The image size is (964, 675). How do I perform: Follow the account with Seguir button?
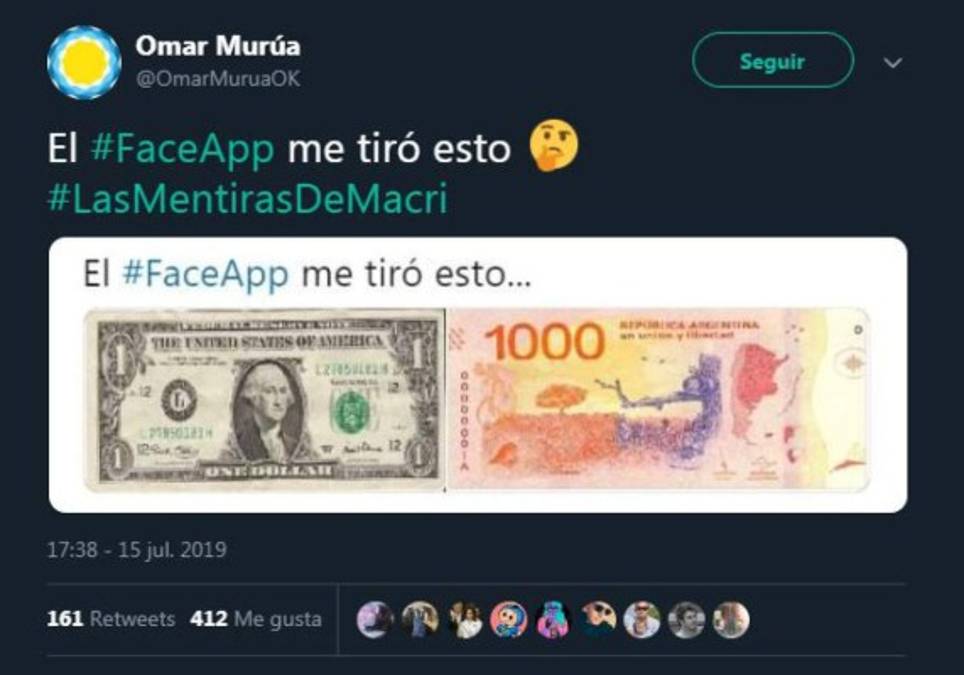[x=773, y=60]
